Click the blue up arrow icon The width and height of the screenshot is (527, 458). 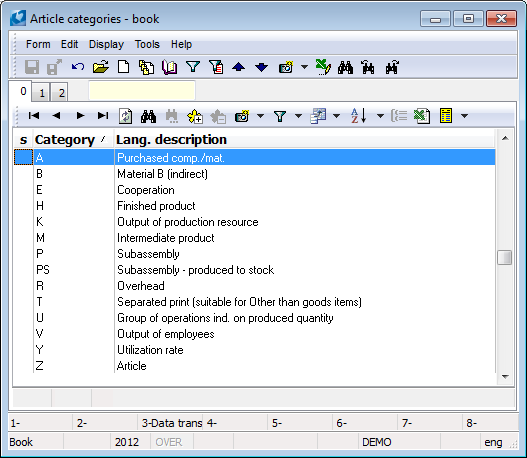click(x=239, y=67)
